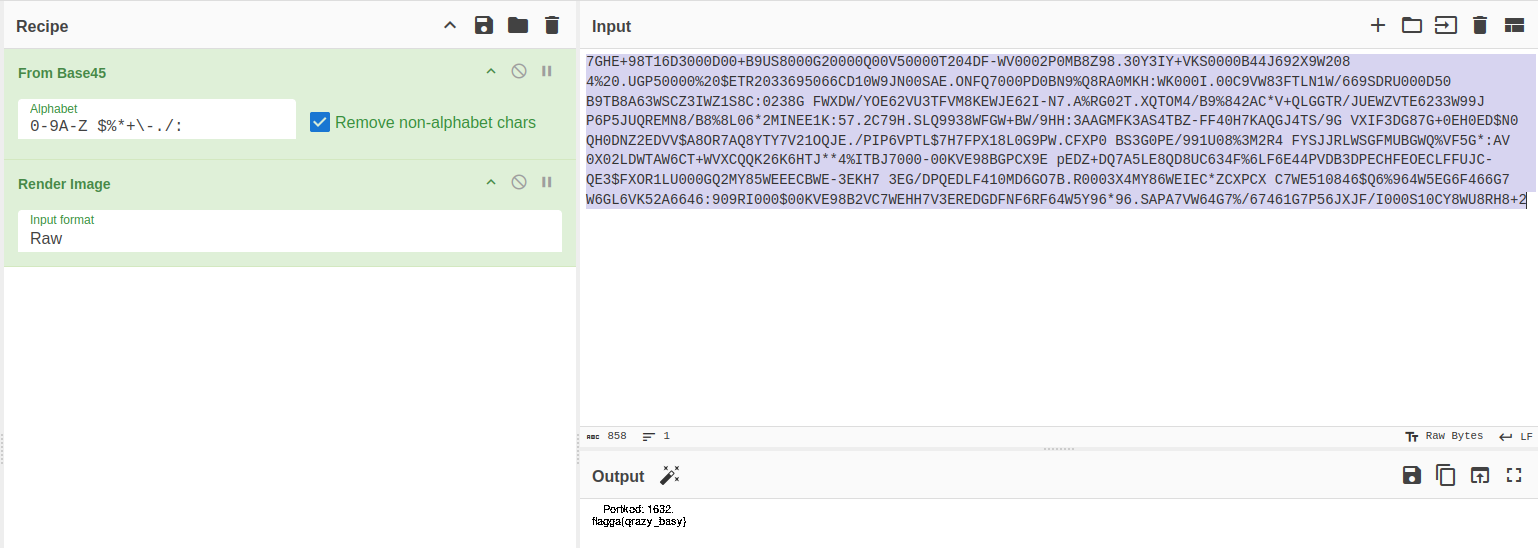
Task: Add a new input tab
Action: coord(1378,26)
